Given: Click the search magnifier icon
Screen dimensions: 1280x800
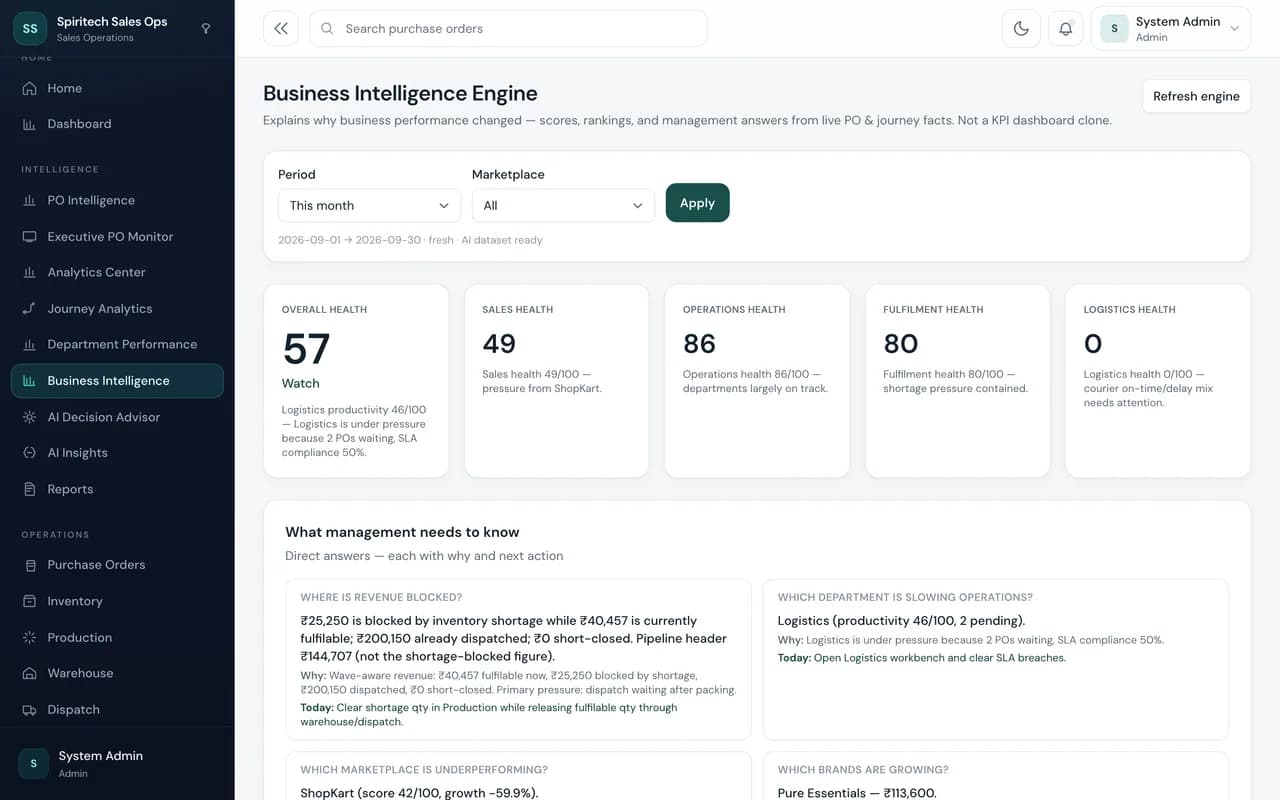Looking at the screenshot, I should pos(327,29).
